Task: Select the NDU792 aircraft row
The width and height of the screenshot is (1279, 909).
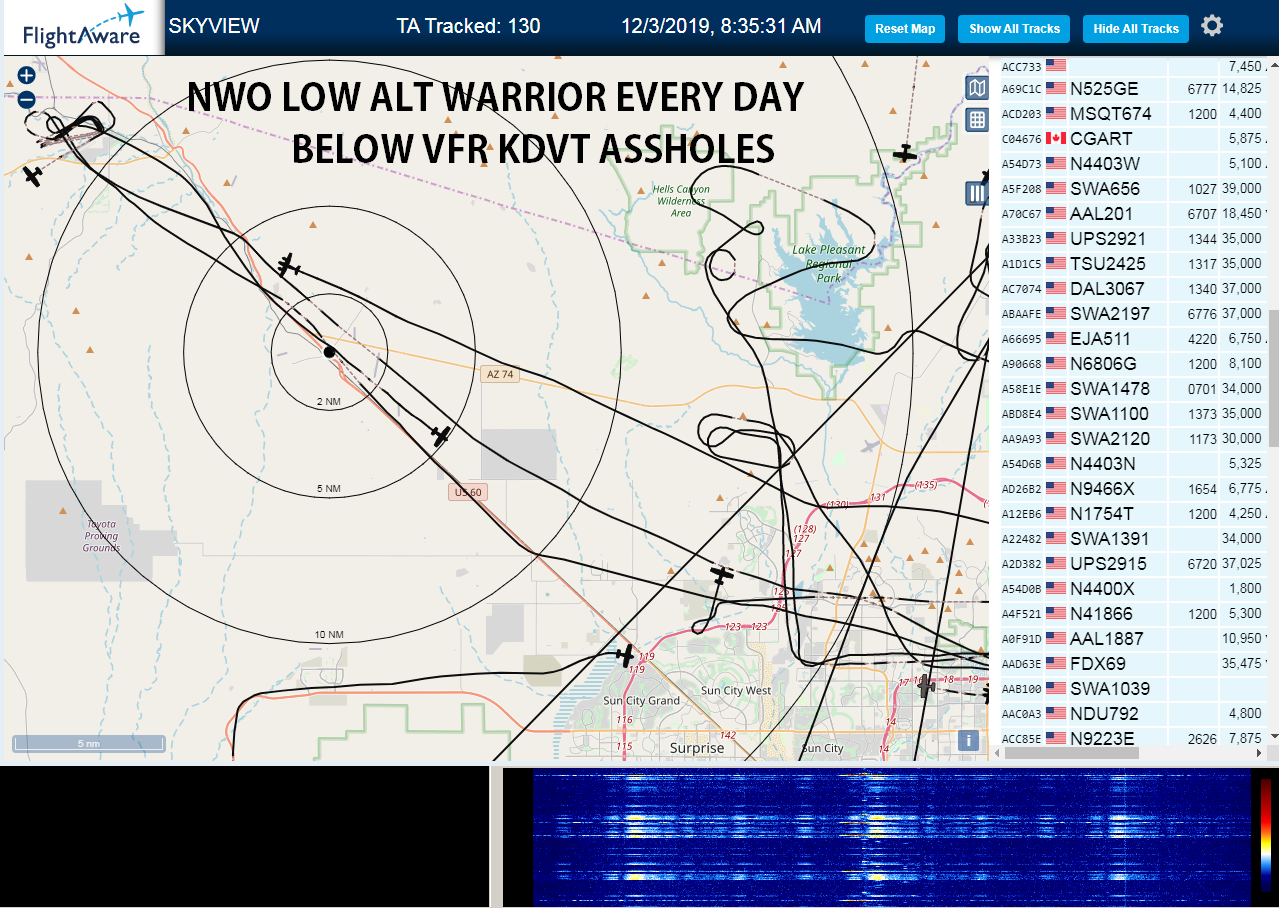Action: [x=1134, y=714]
